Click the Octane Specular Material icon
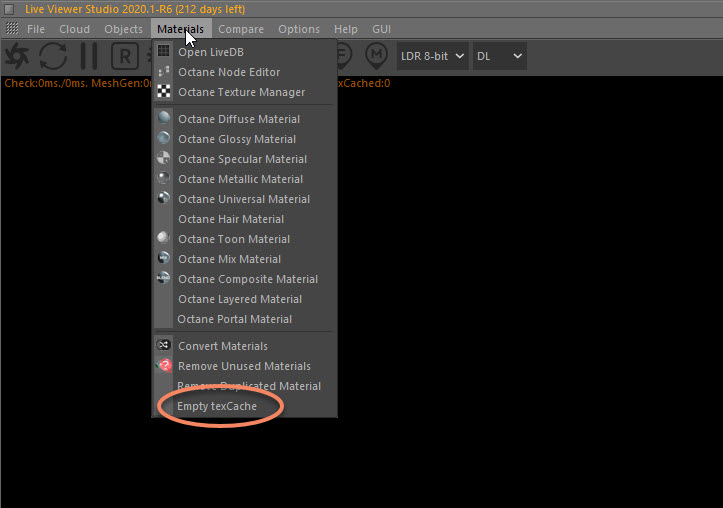 pyautogui.click(x=164, y=158)
